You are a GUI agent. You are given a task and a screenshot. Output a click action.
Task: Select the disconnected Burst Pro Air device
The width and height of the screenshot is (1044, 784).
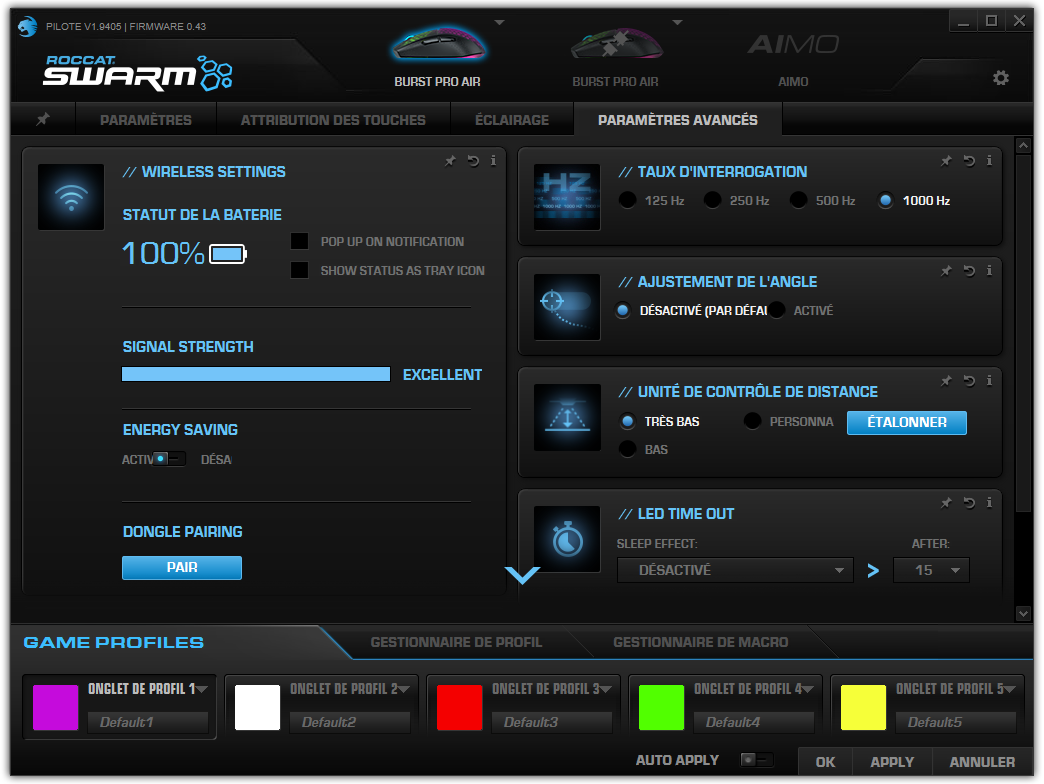[615, 57]
